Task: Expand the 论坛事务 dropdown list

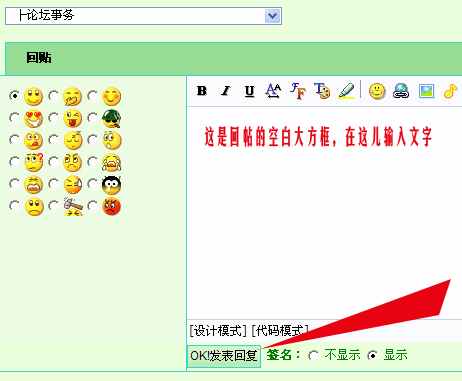Action: point(272,16)
